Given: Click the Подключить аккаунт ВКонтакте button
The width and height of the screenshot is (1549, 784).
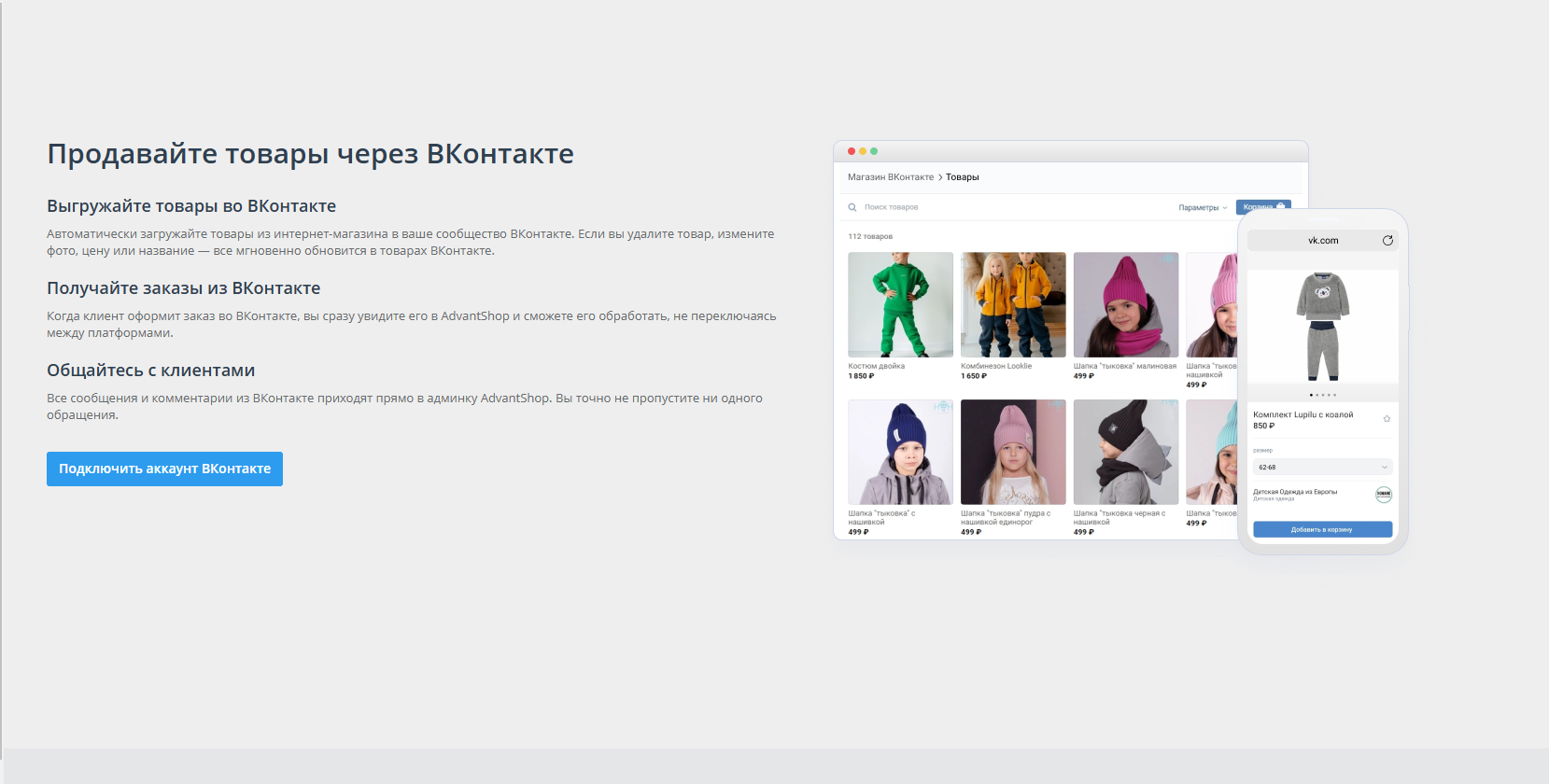Looking at the screenshot, I should tap(164, 469).
